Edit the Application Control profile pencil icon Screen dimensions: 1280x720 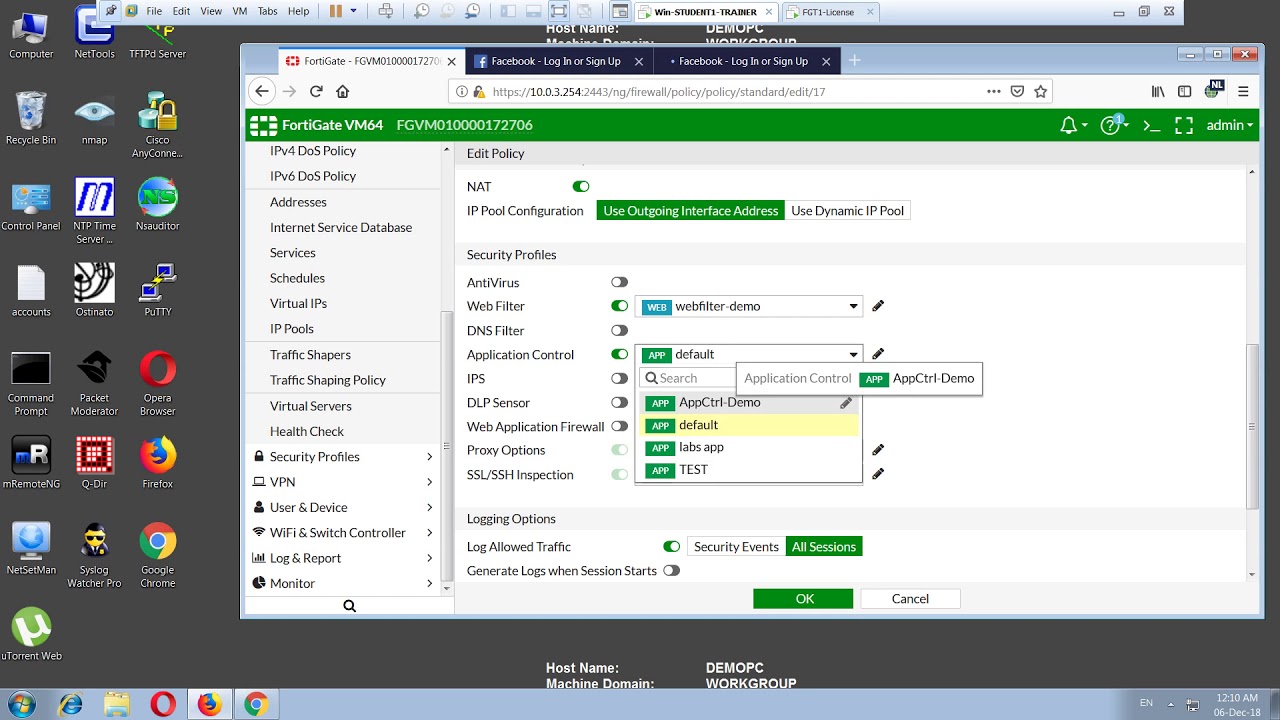pyautogui.click(x=878, y=354)
